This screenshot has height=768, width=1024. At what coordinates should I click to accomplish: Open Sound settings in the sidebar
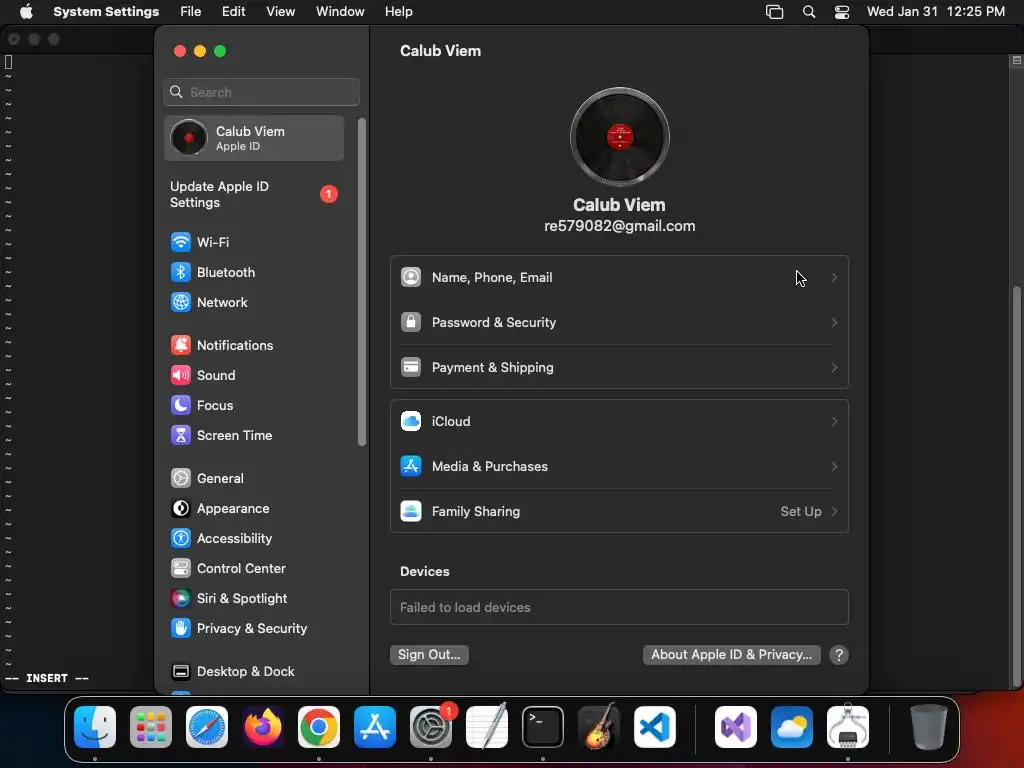tap(255, 376)
